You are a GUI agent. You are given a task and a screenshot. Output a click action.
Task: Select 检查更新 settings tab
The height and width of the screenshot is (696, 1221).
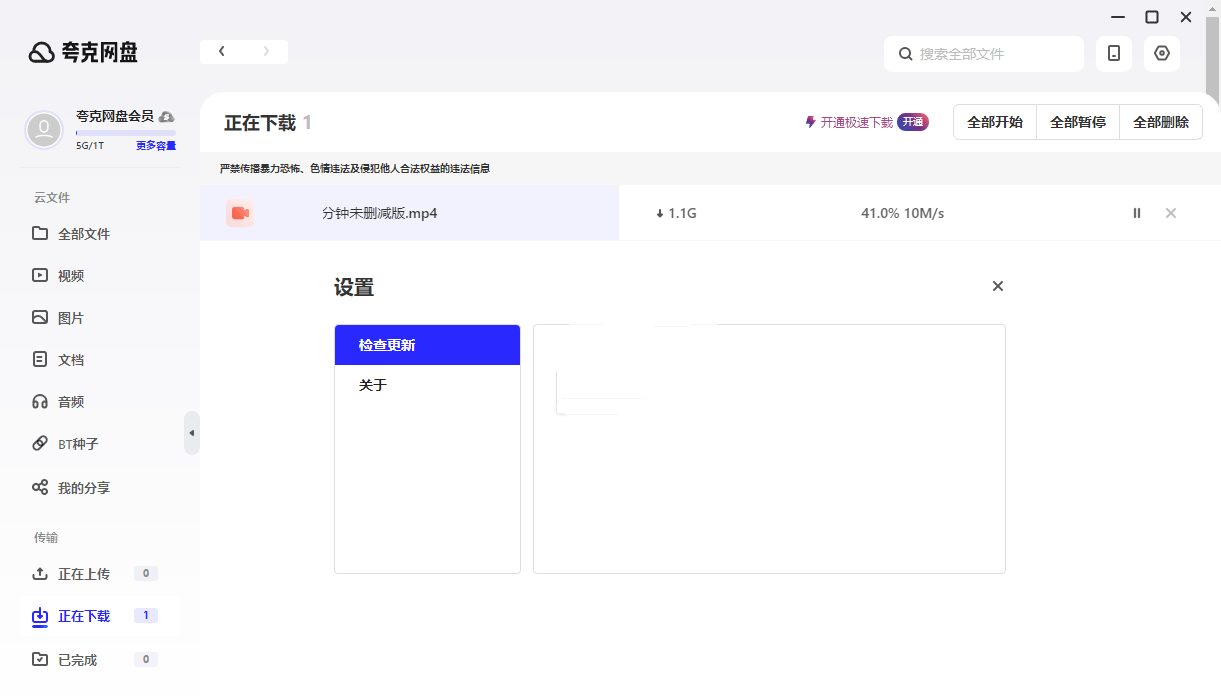coord(427,345)
